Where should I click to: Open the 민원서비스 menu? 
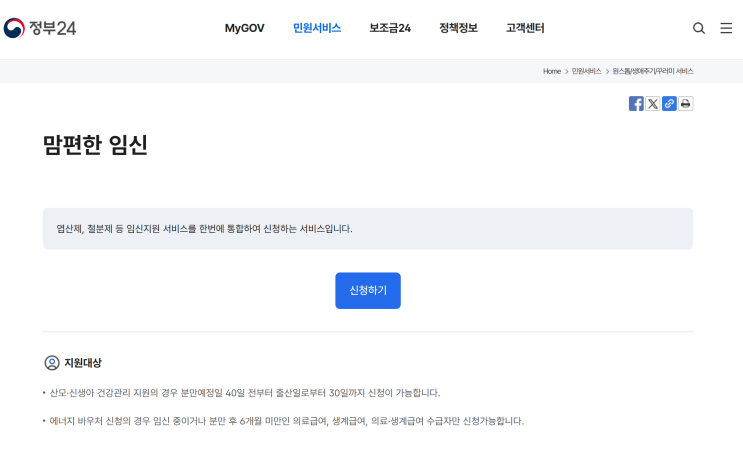click(x=317, y=28)
